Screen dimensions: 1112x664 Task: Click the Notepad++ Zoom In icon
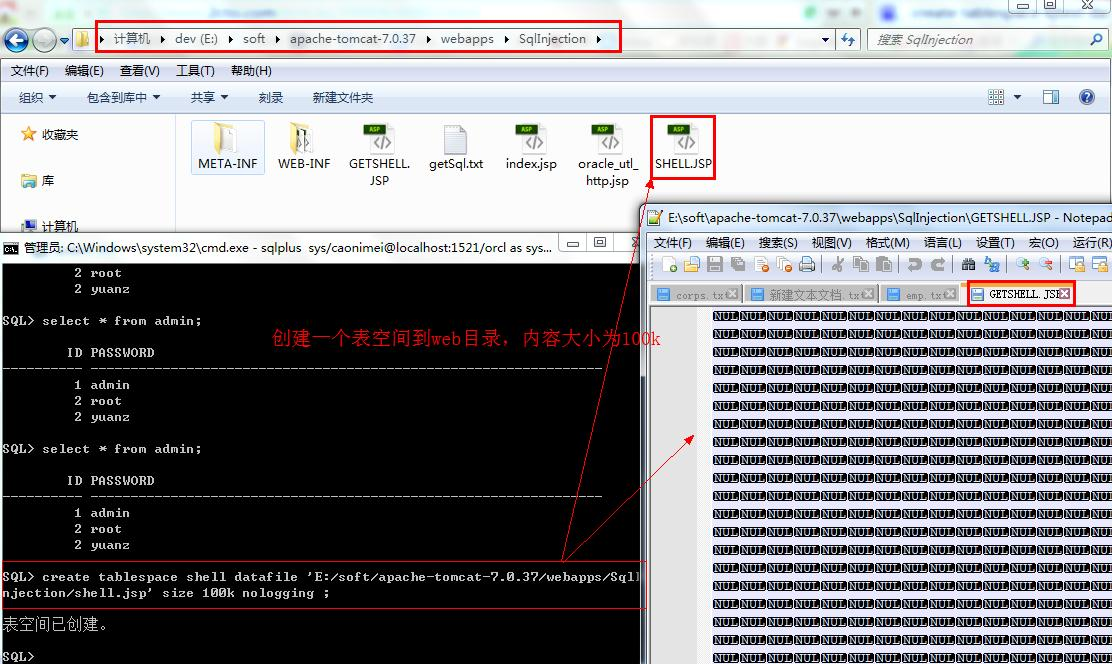(1022, 265)
